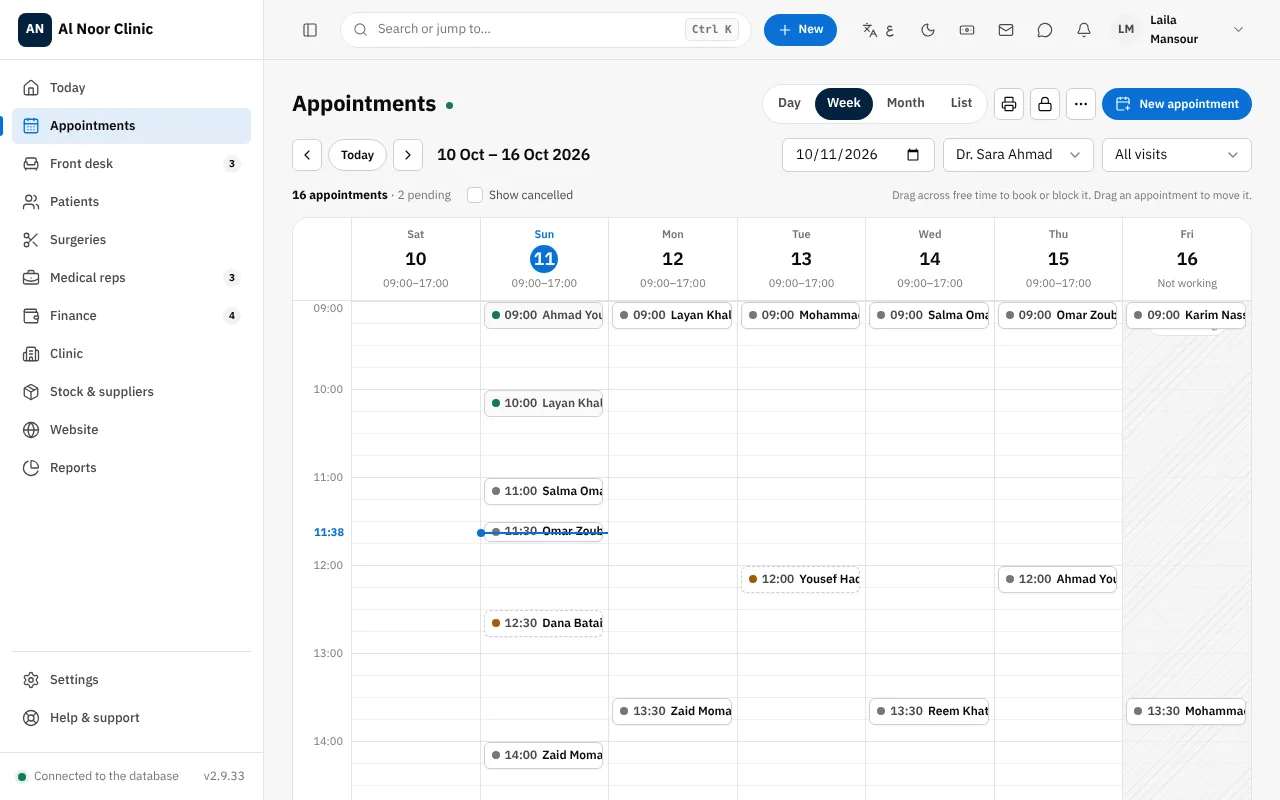
Task: Open Reports pie chart icon
Action: point(31,468)
